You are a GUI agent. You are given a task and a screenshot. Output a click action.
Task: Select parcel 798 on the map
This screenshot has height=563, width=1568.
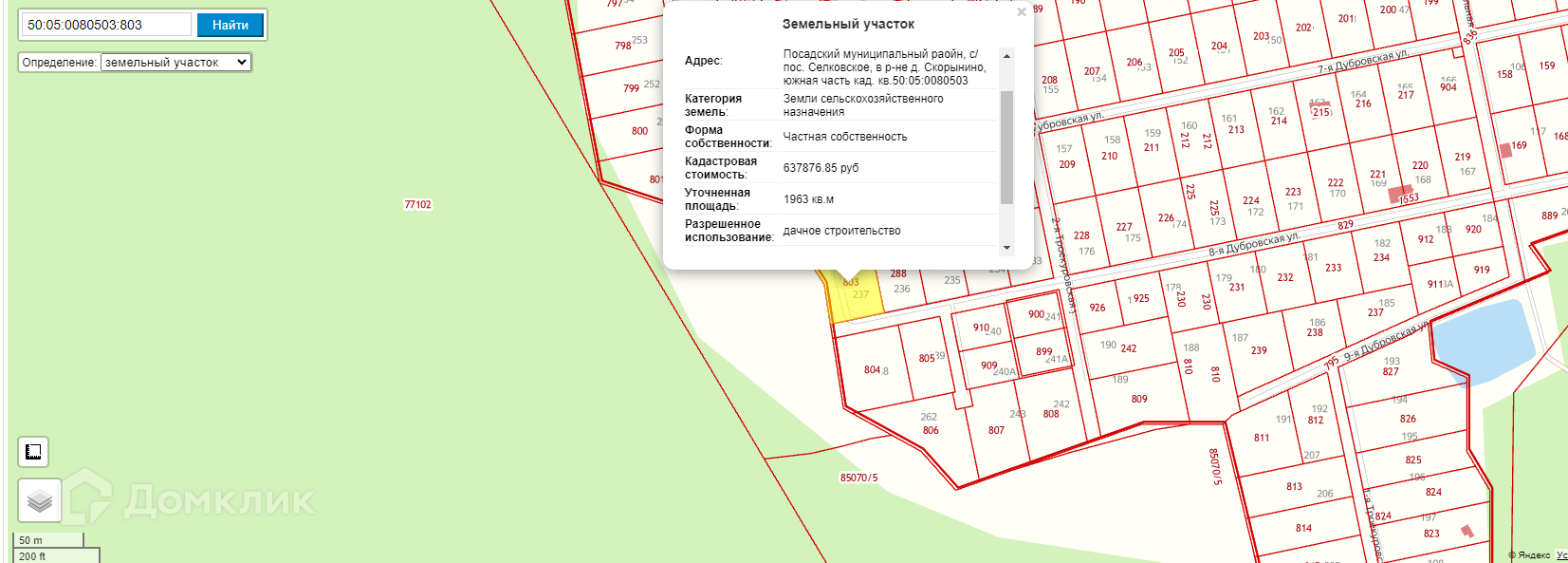click(623, 45)
